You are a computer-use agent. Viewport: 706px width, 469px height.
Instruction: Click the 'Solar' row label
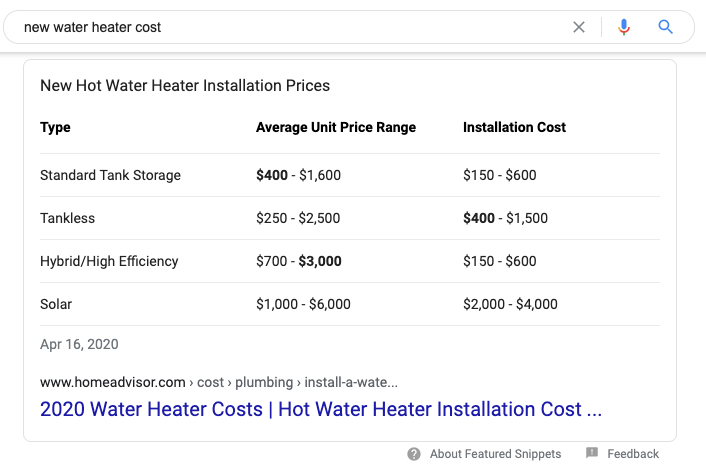click(x=56, y=304)
